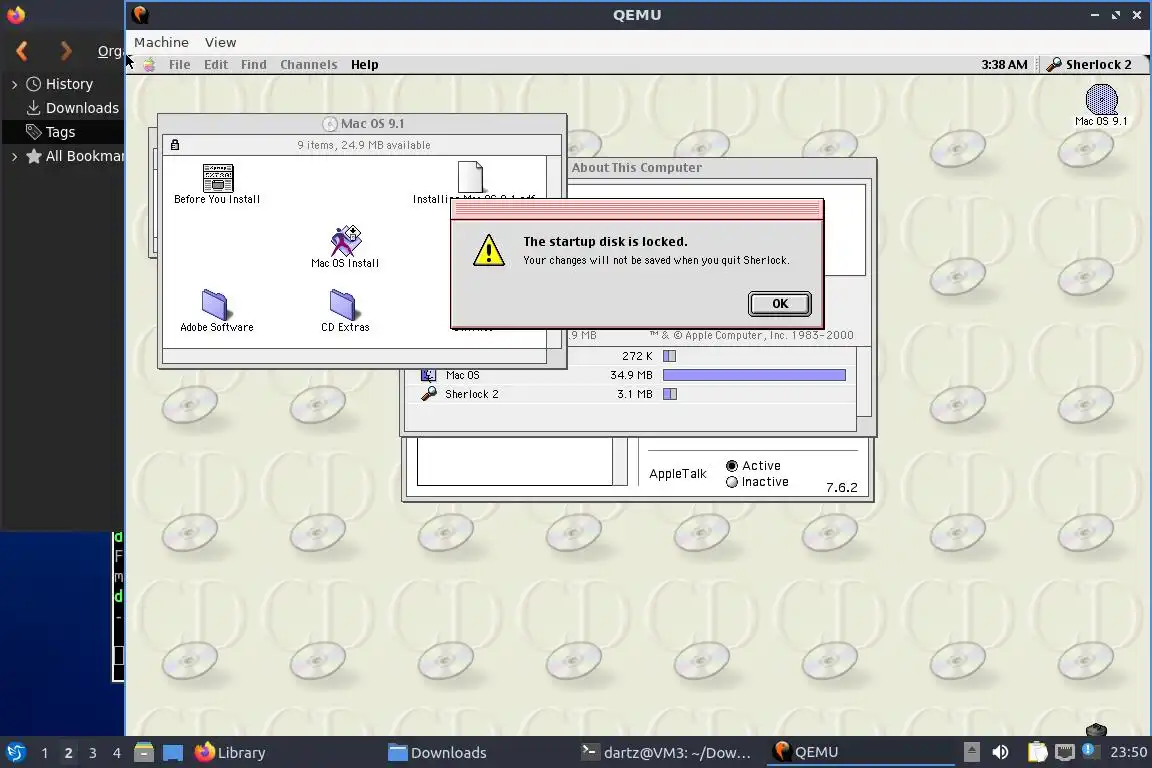Click the Sherlock 2 icon in memory list
This screenshot has width=1152, height=768.
pyautogui.click(x=428, y=394)
